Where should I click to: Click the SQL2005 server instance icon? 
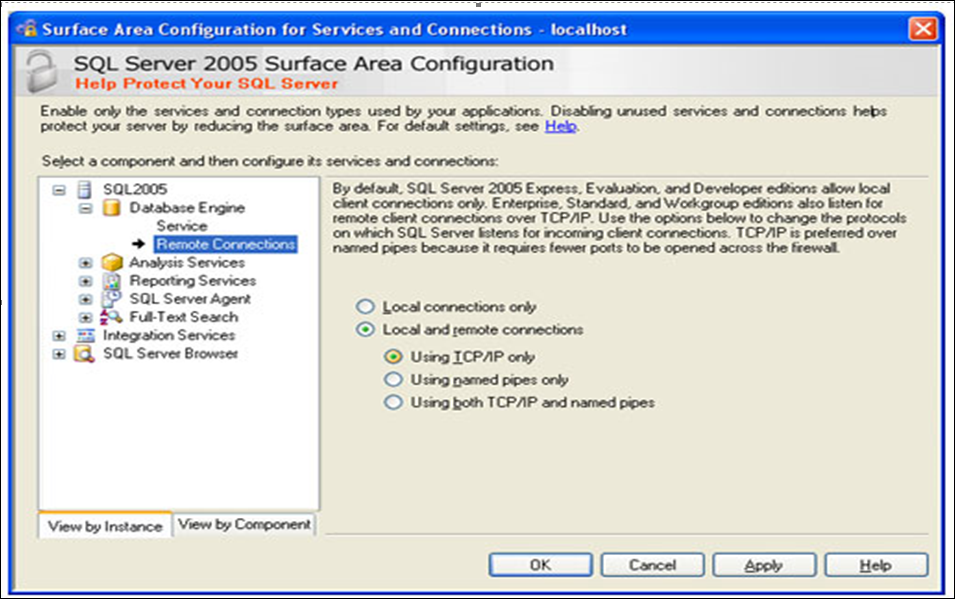85,190
